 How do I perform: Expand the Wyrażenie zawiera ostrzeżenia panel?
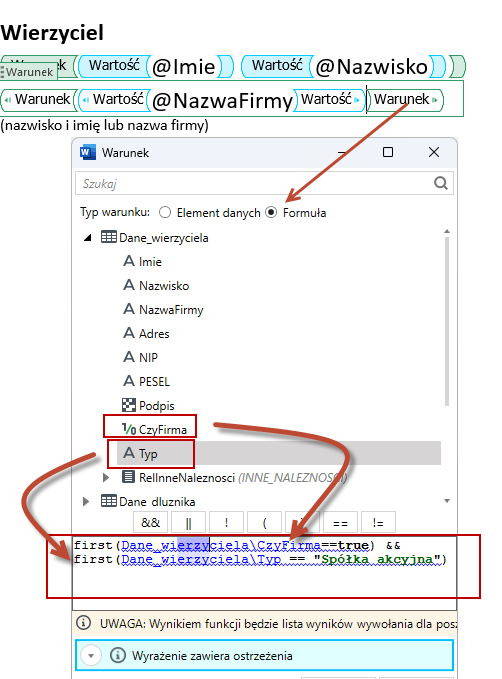(91, 655)
